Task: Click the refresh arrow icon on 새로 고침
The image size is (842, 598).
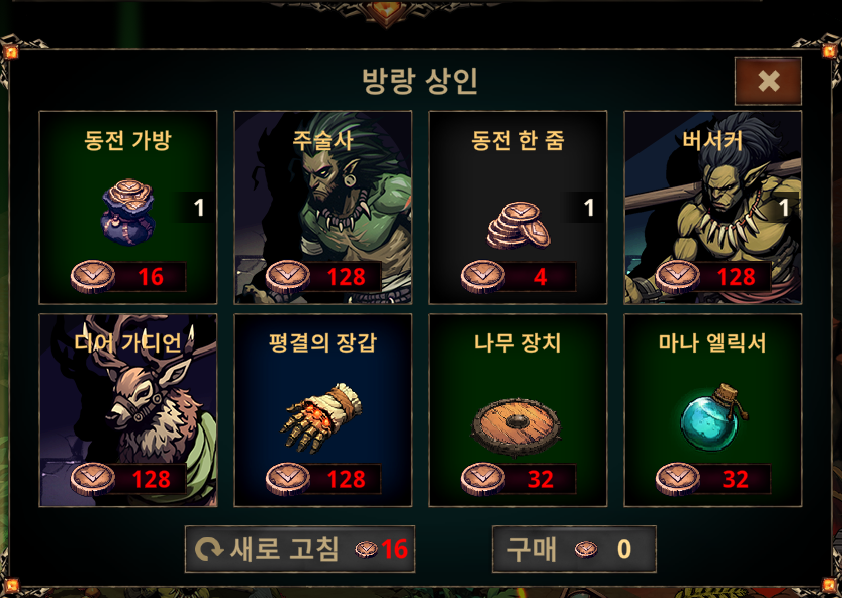Action: pos(208,549)
